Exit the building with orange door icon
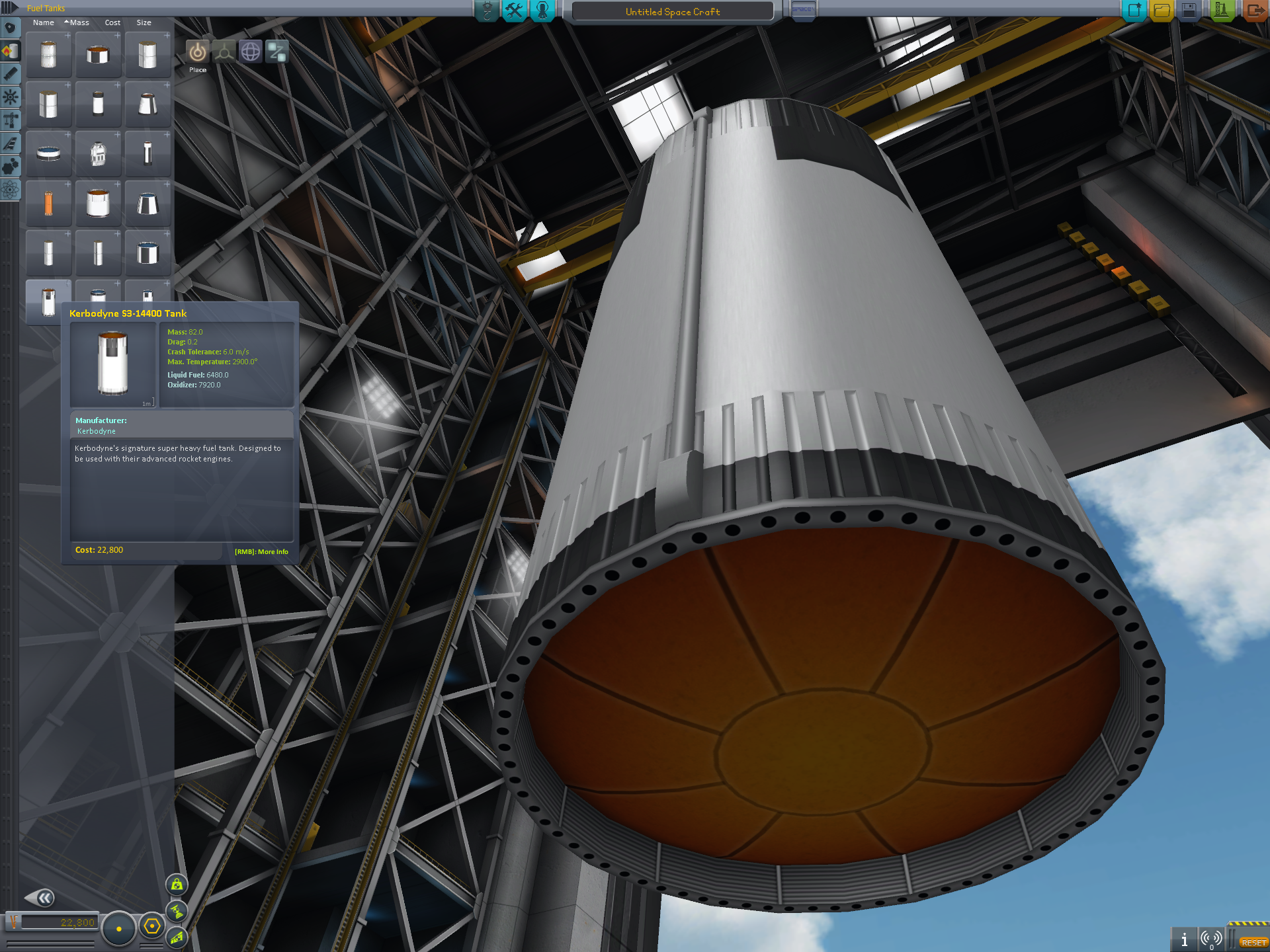Viewport: 1270px width, 952px height. (1254, 11)
